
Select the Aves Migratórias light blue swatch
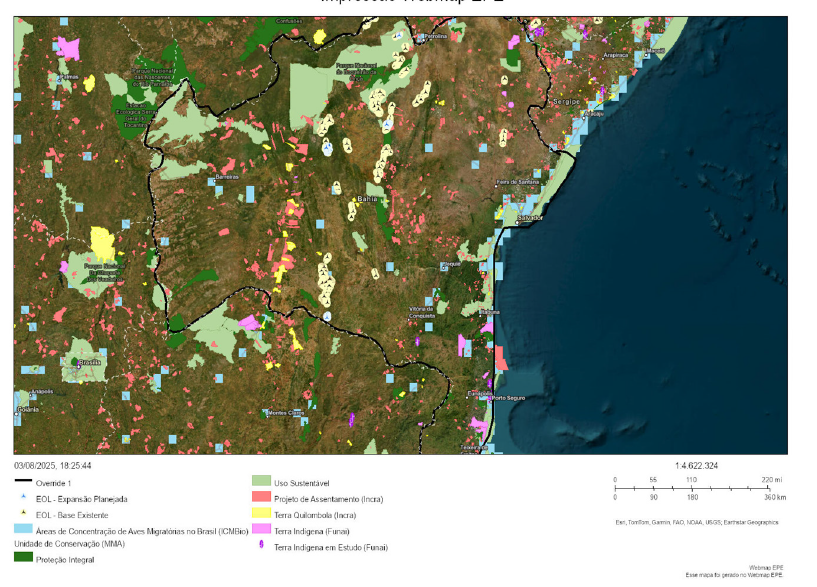24,530
